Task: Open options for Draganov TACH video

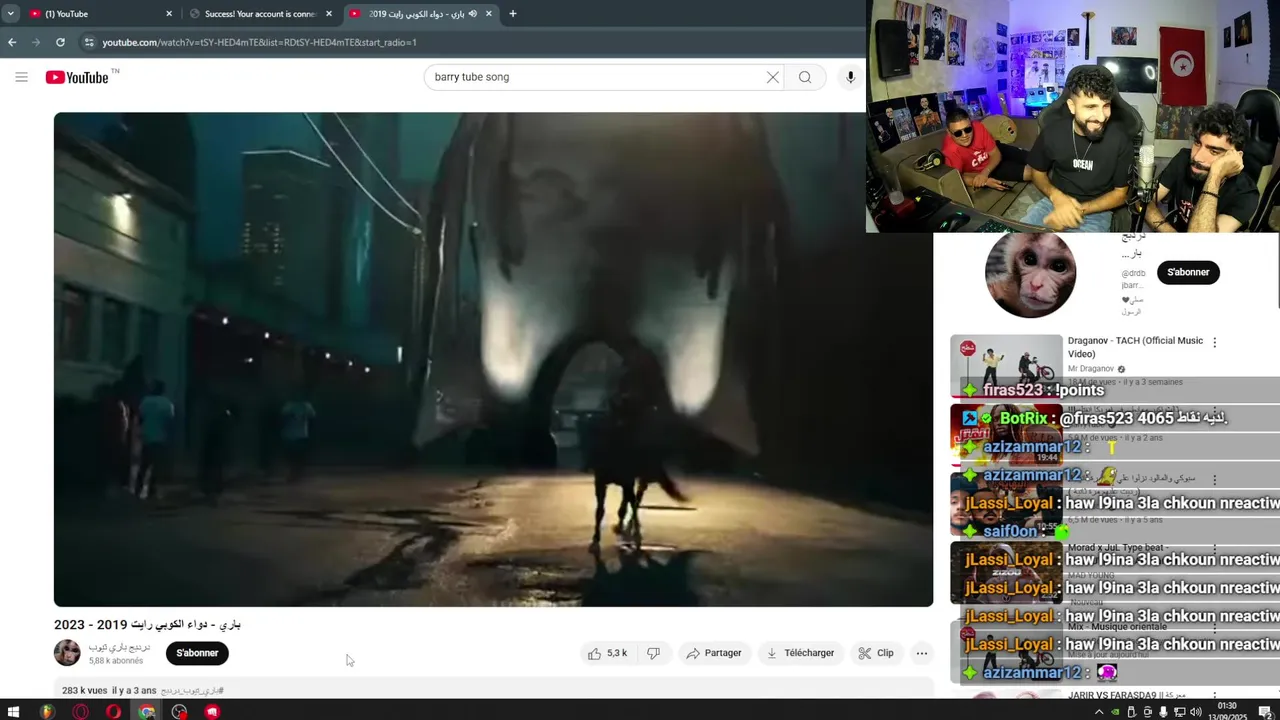Action: pyautogui.click(x=1215, y=342)
